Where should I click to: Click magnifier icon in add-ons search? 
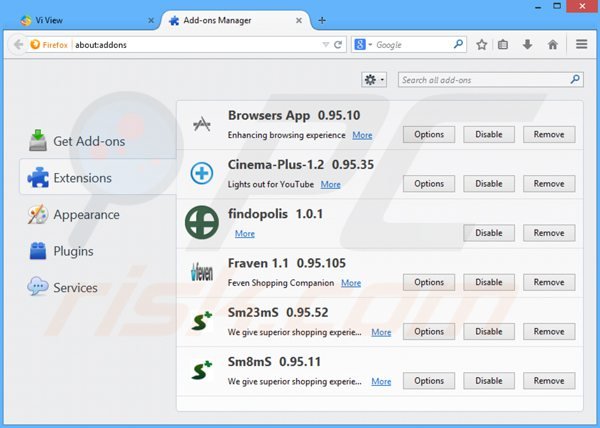pos(575,80)
